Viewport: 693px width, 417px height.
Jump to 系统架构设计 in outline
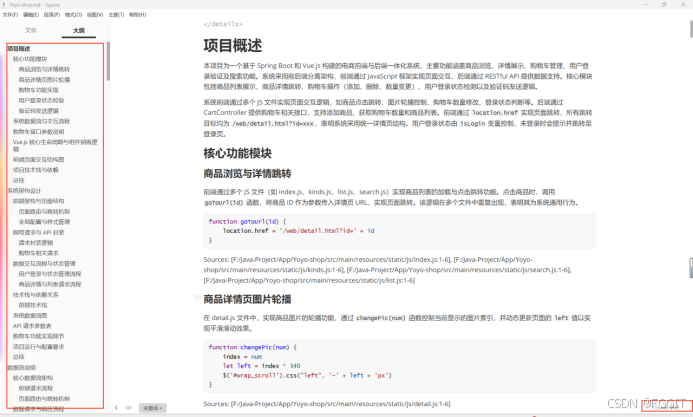(x=24, y=191)
